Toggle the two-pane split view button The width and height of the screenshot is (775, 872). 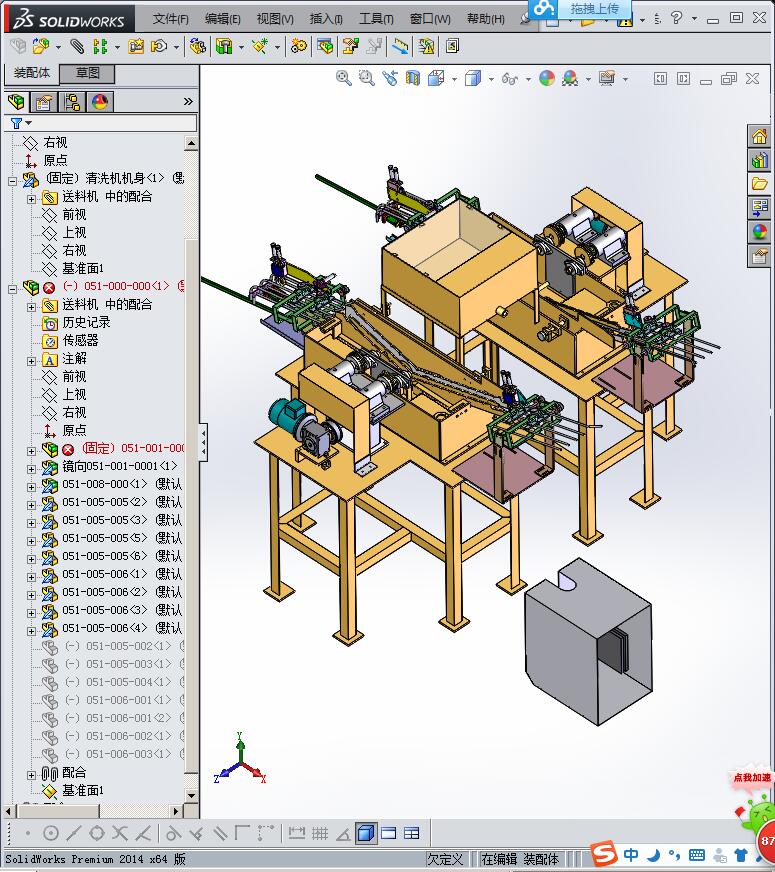389,833
